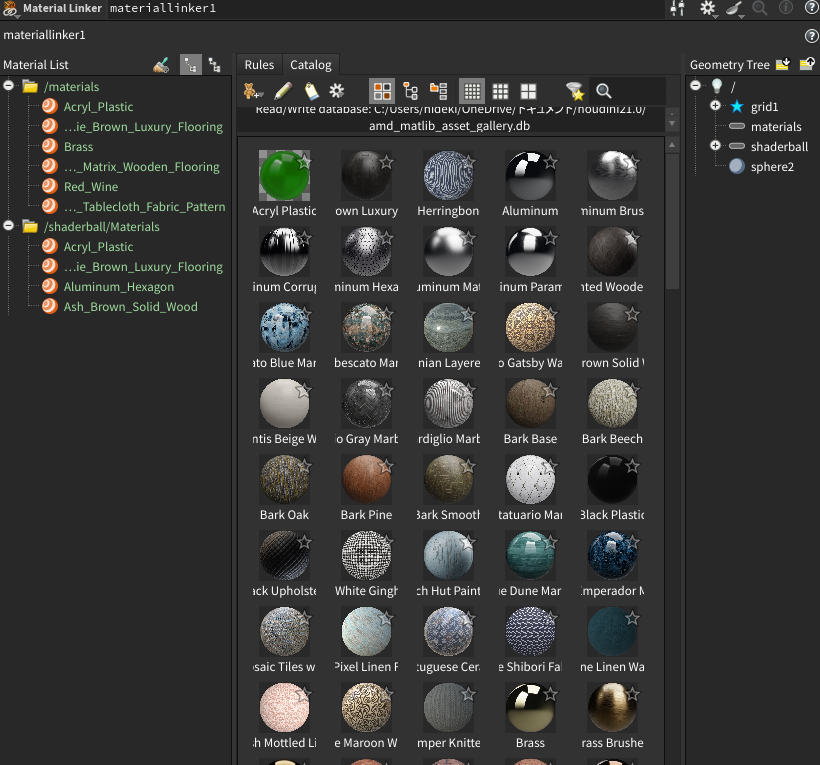820x765 pixels.
Task: Select the Acryl Plastic material thumbnail
Action: [x=284, y=176]
